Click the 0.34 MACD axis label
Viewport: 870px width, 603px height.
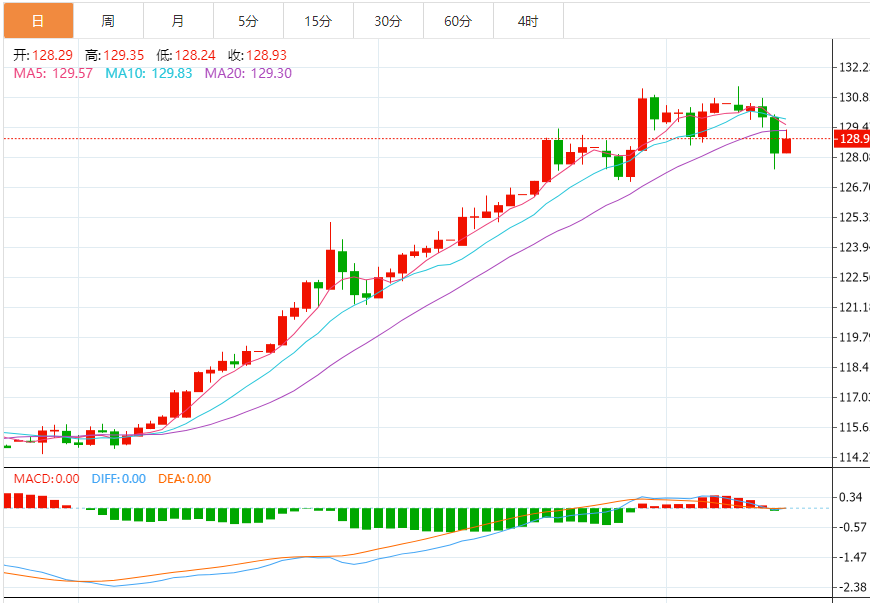[x=851, y=497]
